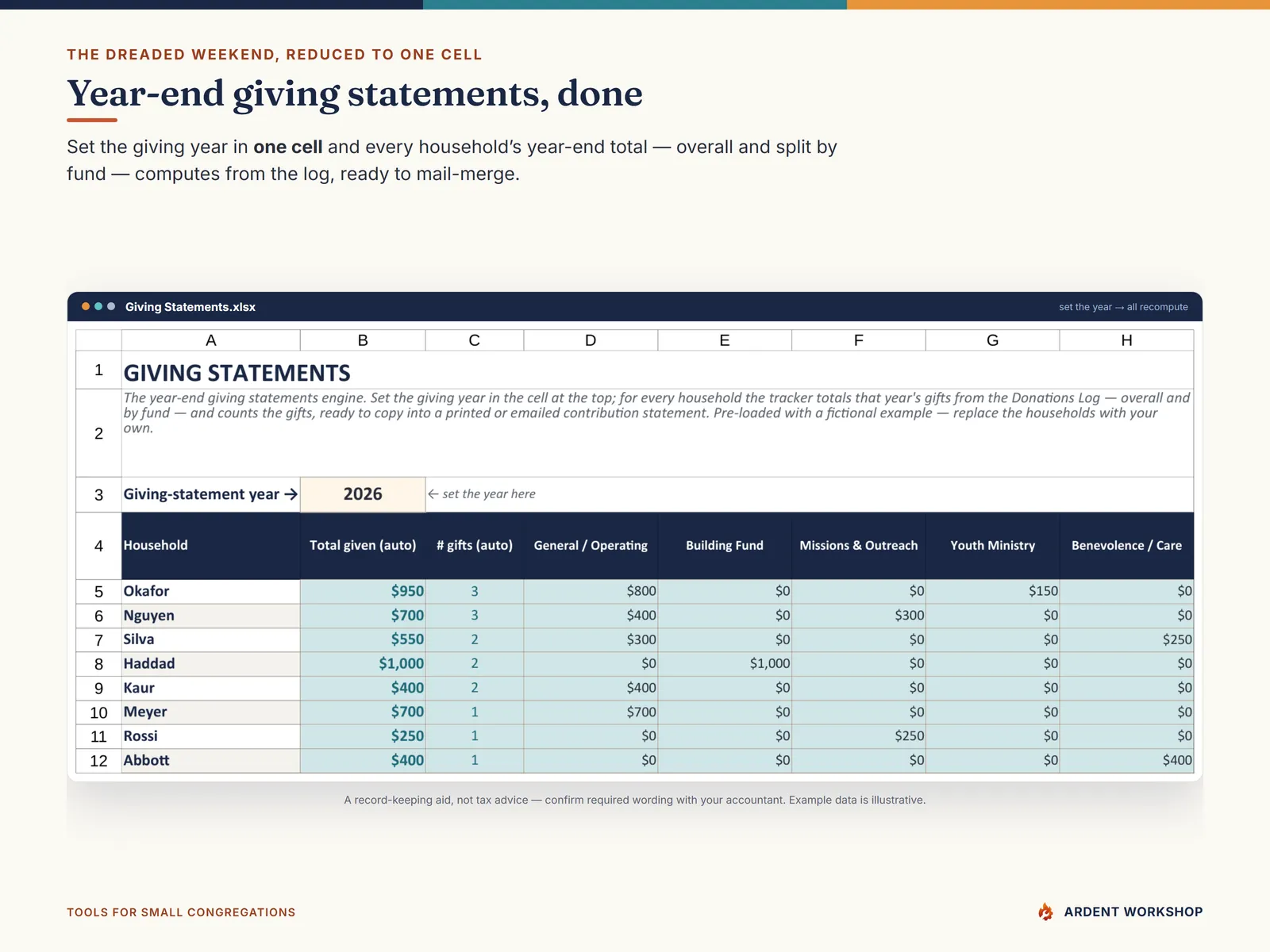Click Haddad's Building Fund $1,000 cell

(725, 664)
